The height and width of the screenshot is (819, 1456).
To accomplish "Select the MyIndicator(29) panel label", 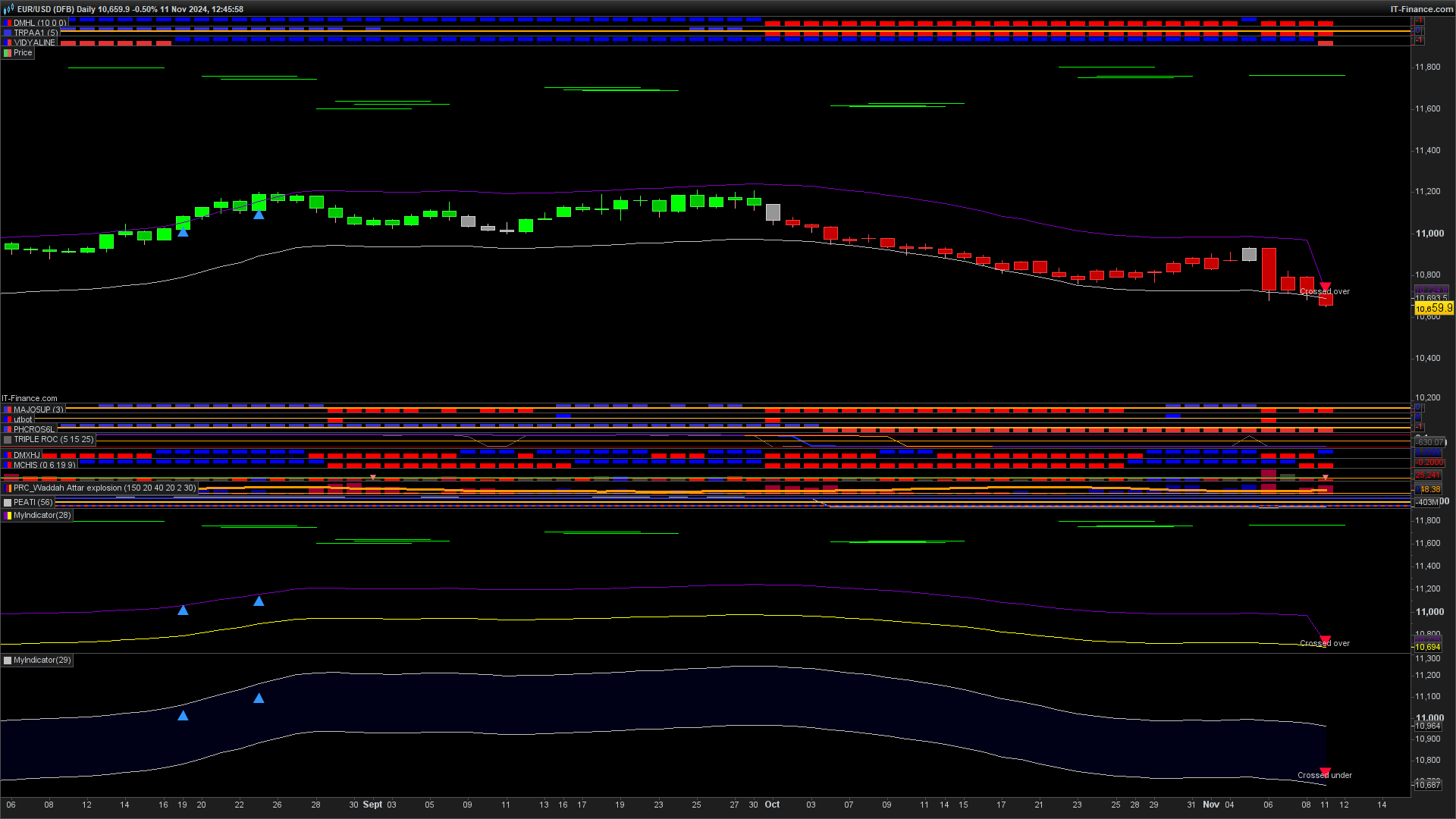I will coord(42,661).
